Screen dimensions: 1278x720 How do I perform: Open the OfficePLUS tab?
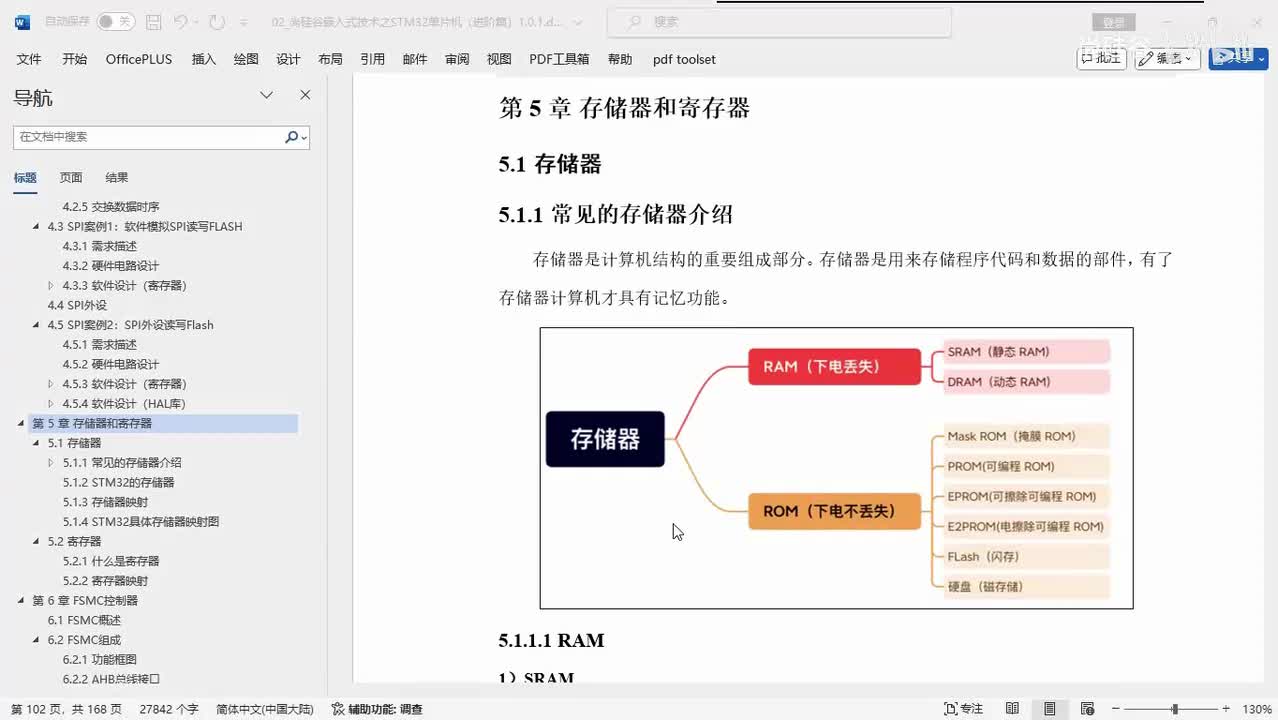139,59
